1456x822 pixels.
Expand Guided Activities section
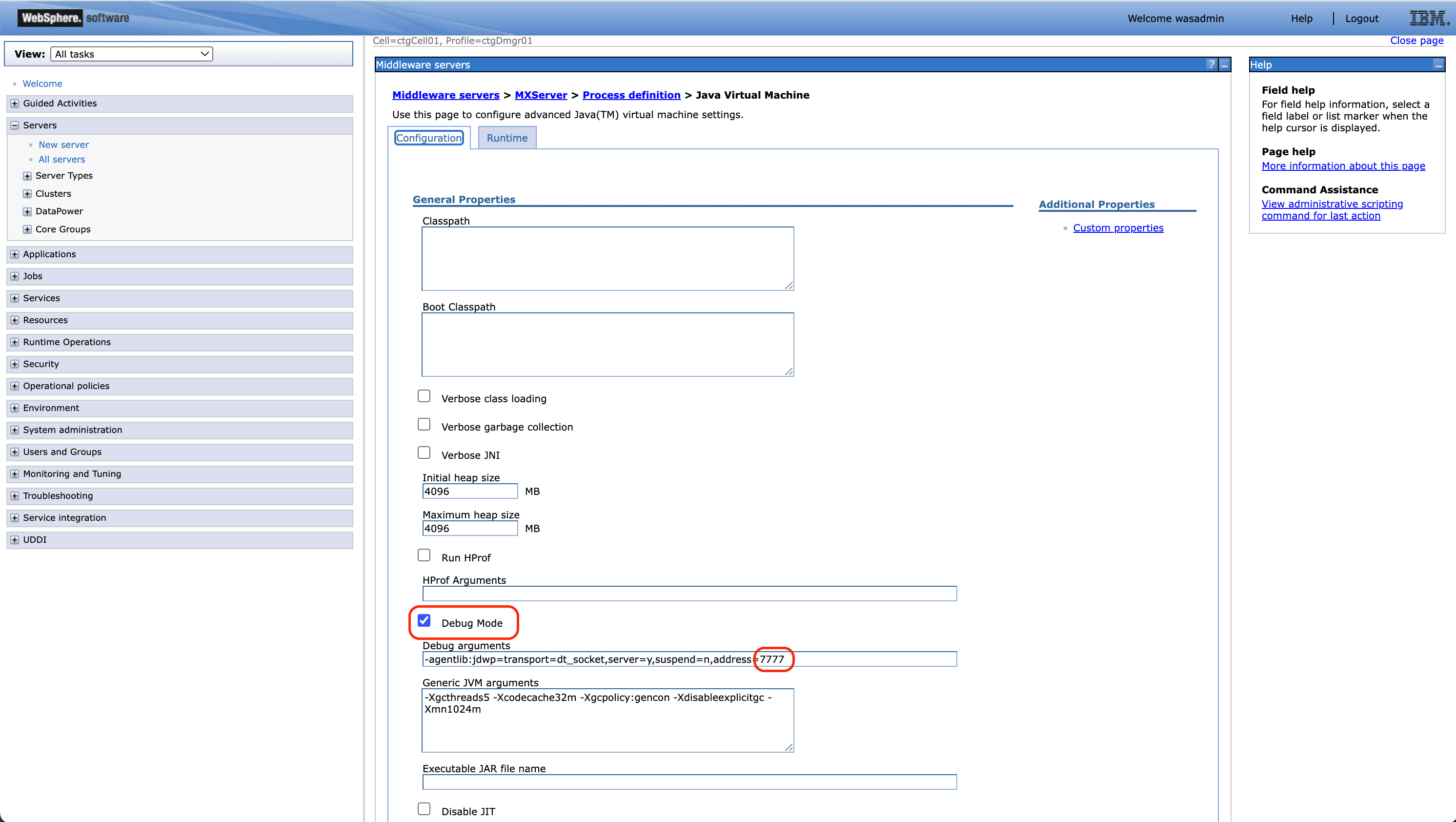click(15, 103)
